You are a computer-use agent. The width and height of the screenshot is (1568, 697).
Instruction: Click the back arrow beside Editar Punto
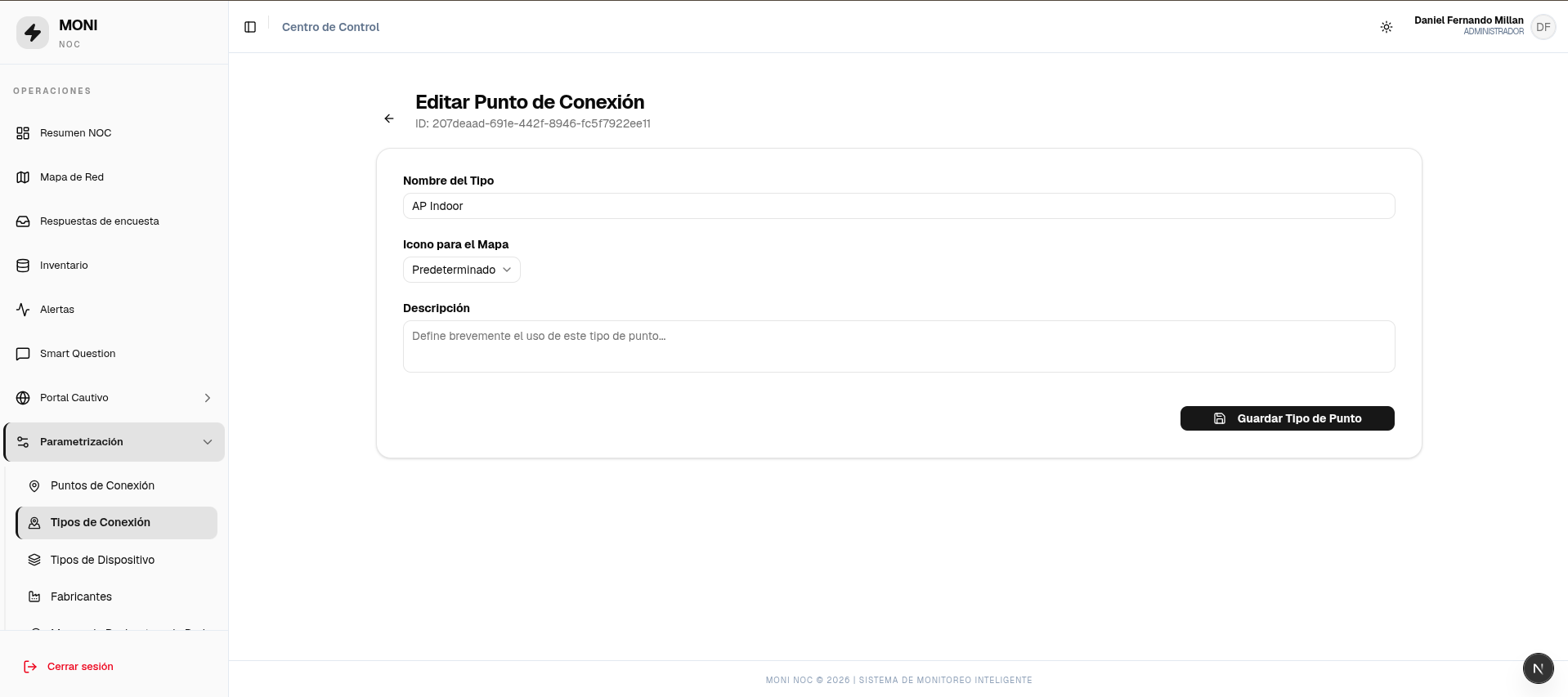[x=389, y=118]
